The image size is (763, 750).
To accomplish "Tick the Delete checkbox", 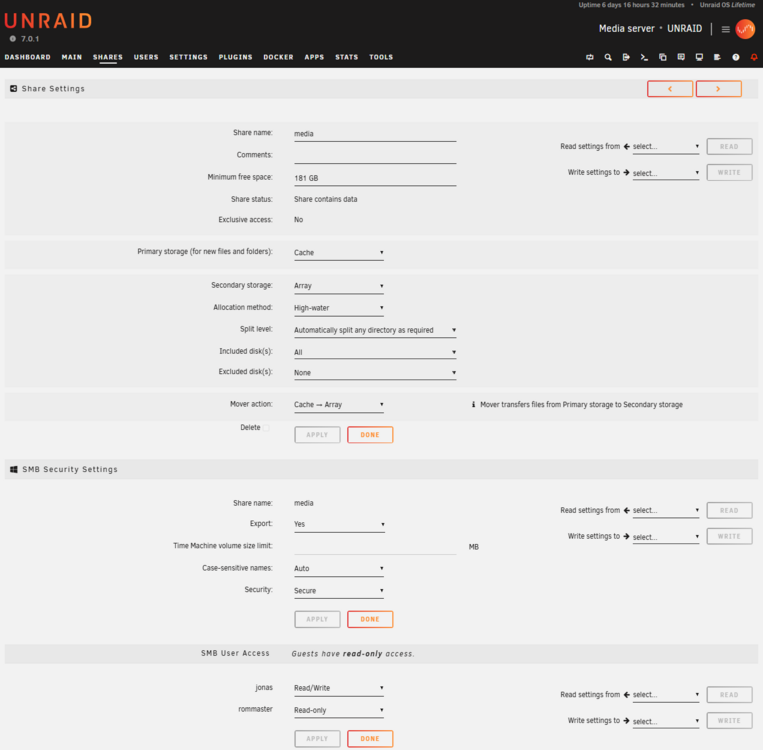I will point(266,428).
